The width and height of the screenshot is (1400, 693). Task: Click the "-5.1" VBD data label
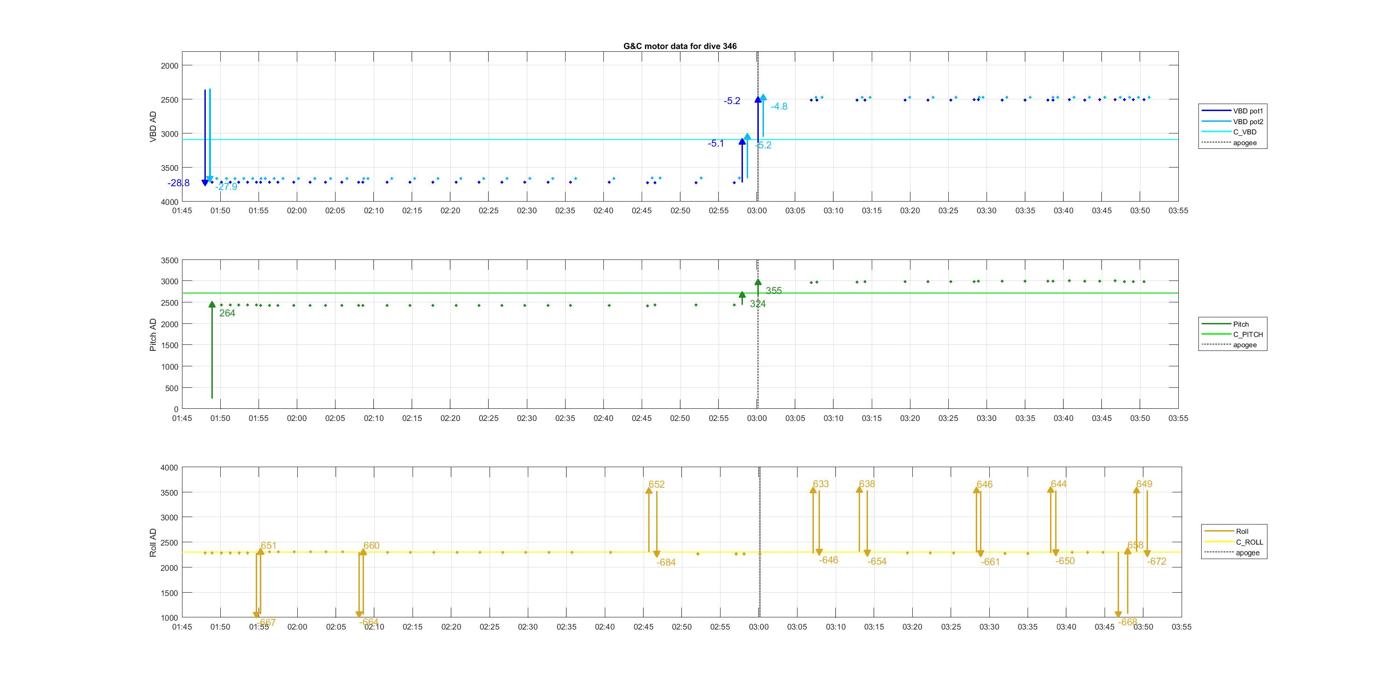716,144
